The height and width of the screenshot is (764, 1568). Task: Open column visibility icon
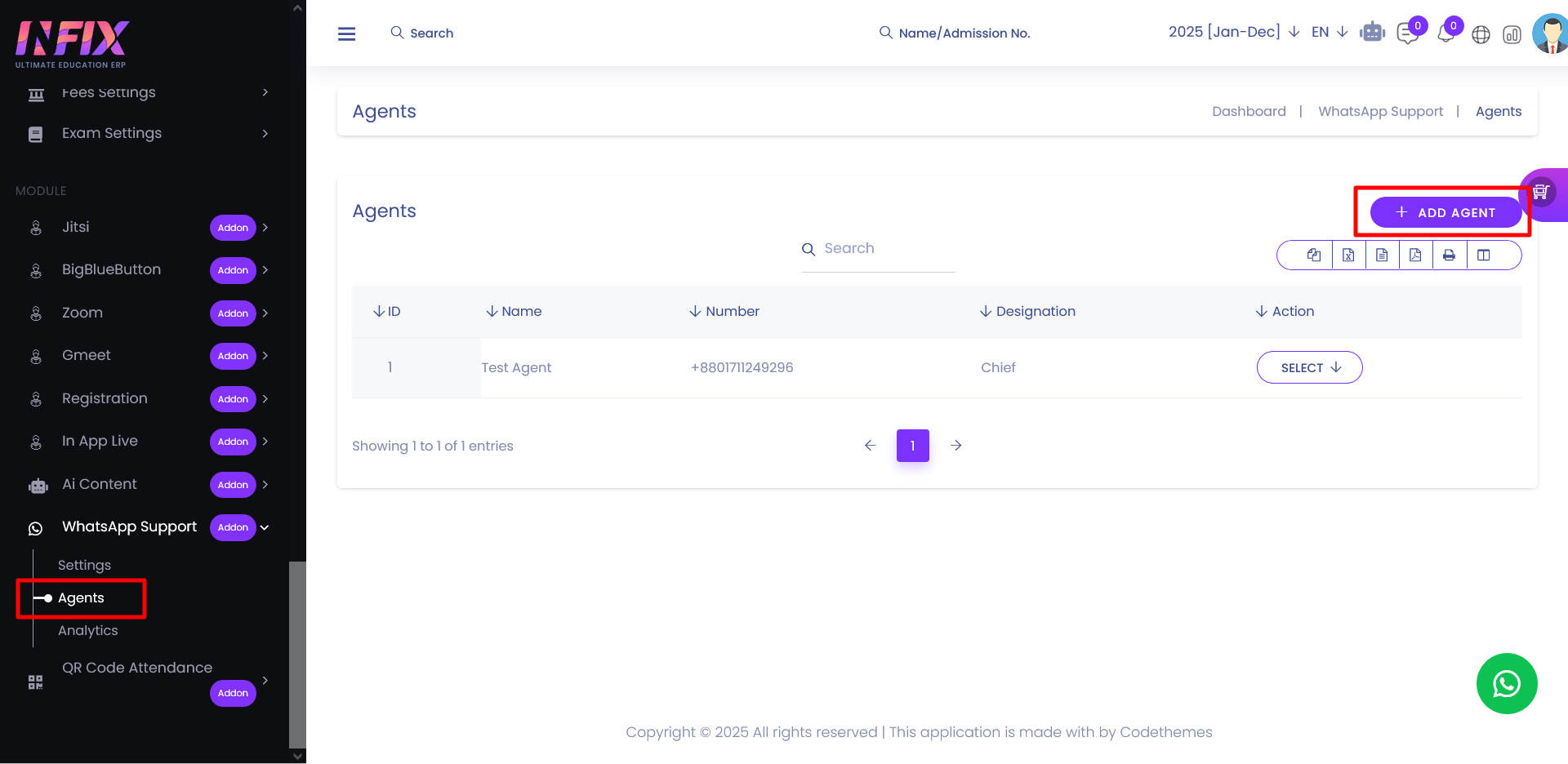click(x=1483, y=255)
